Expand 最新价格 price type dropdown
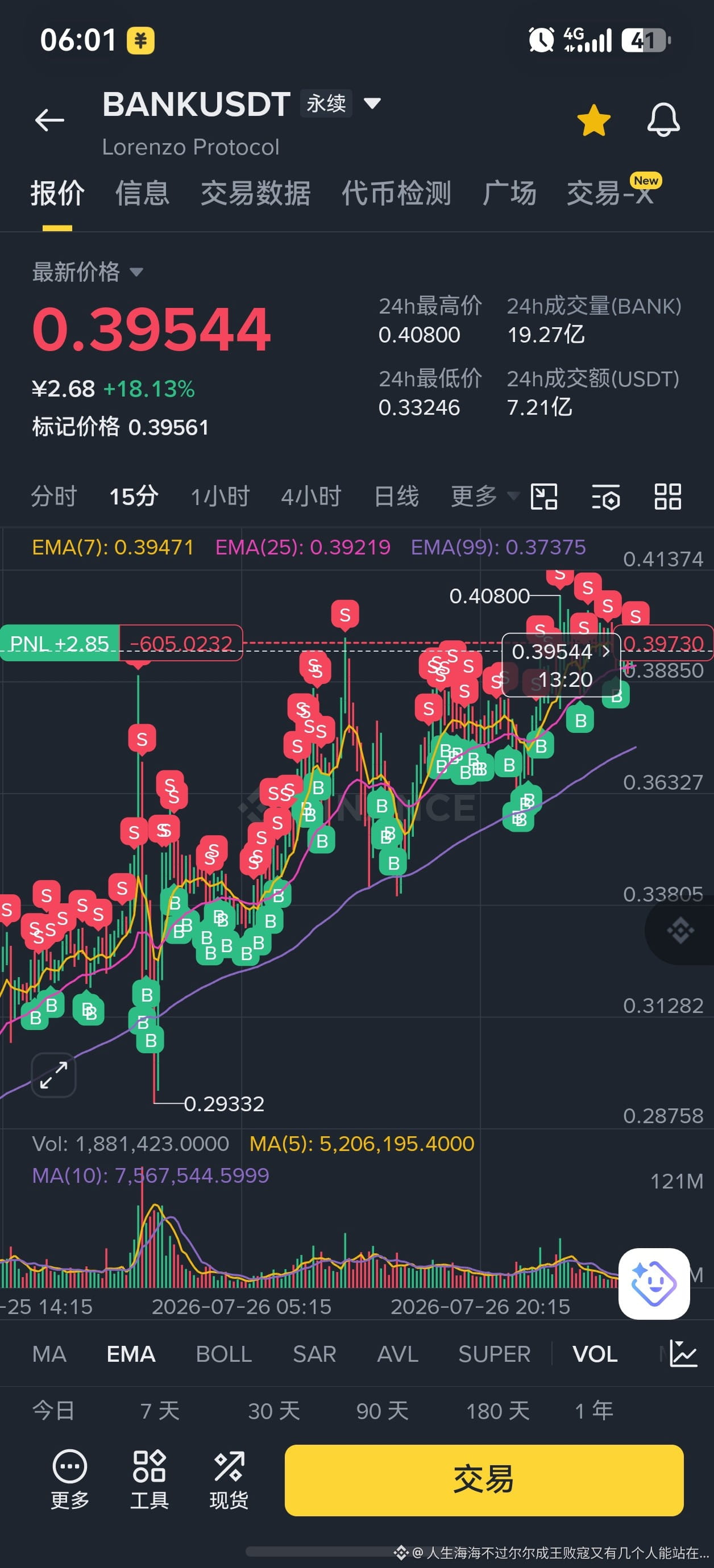This screenshot has height=1568, width=714. pos(88,272)
